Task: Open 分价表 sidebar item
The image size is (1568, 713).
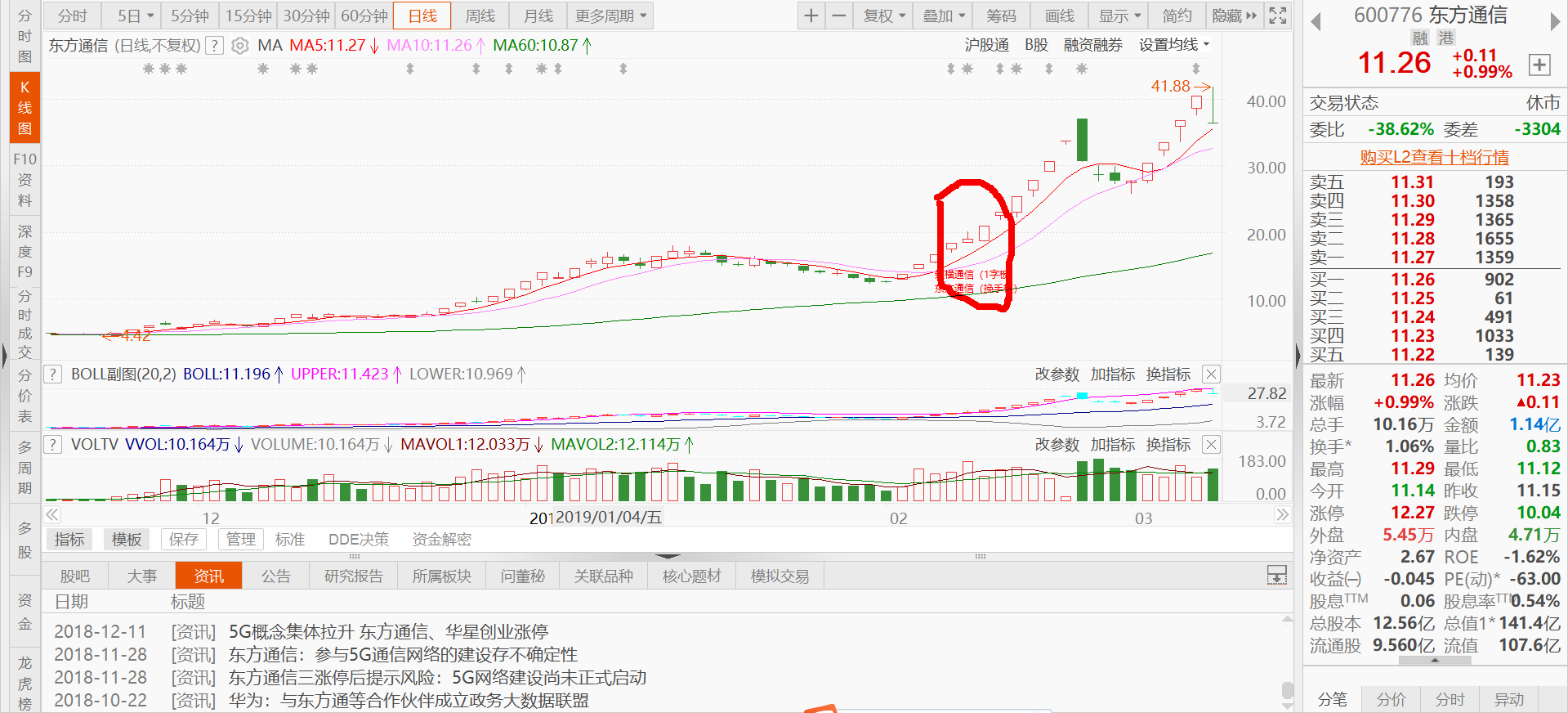Action: 25,396
